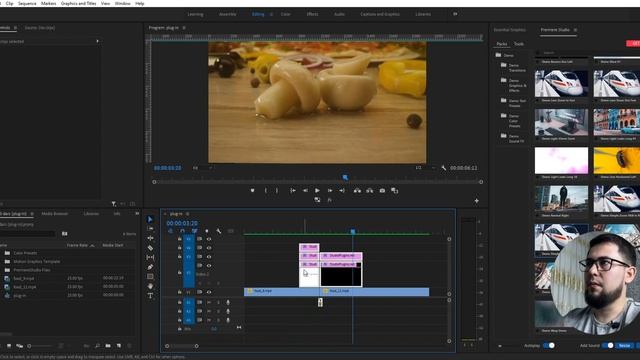Select the Ripple Edit tool
This screenshot has width=640, height=360.
point(150,238)
